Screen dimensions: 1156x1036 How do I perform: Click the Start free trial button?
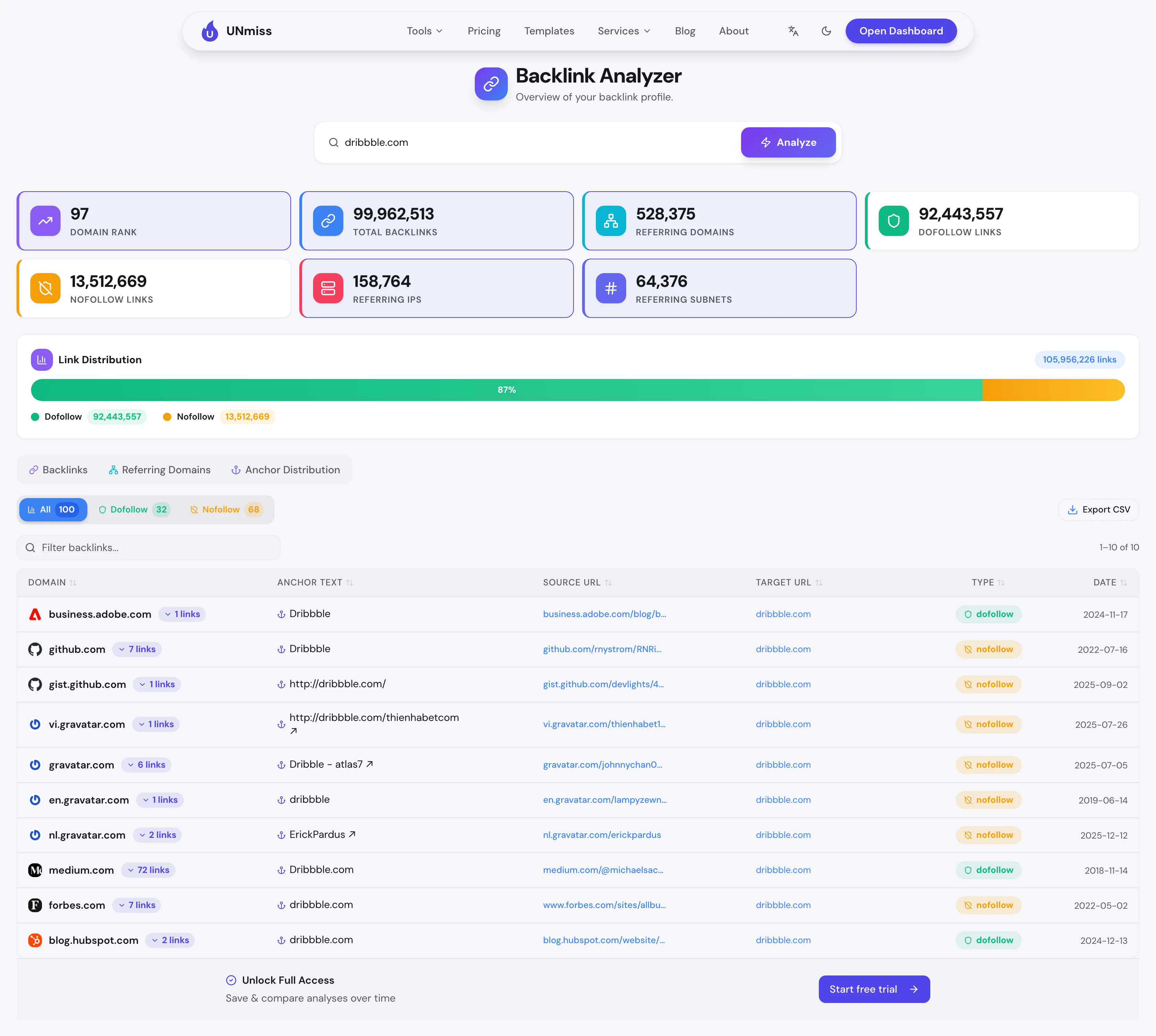point(874,989)
